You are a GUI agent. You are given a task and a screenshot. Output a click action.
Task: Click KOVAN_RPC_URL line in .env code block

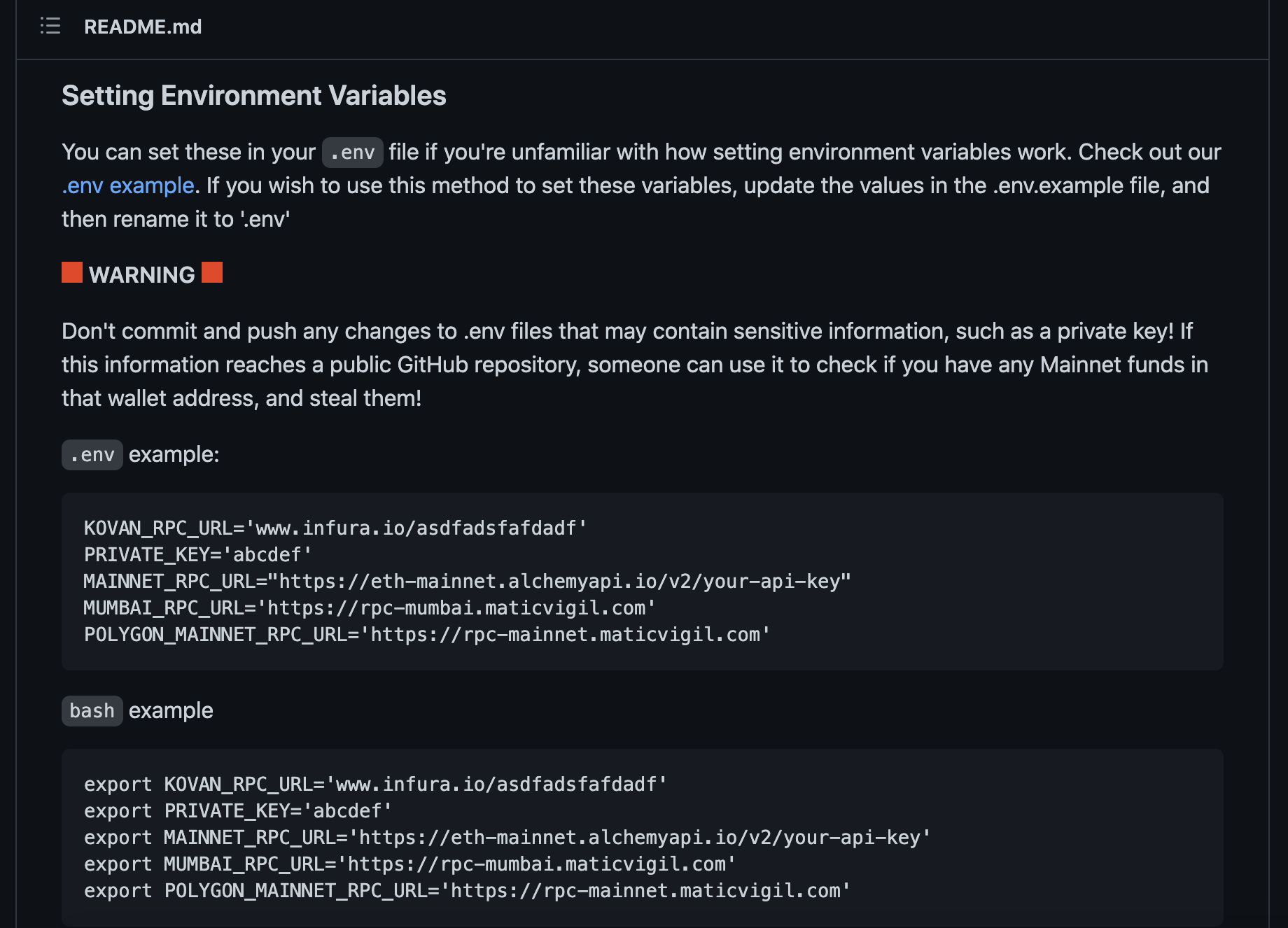click(x=335, y=528)
